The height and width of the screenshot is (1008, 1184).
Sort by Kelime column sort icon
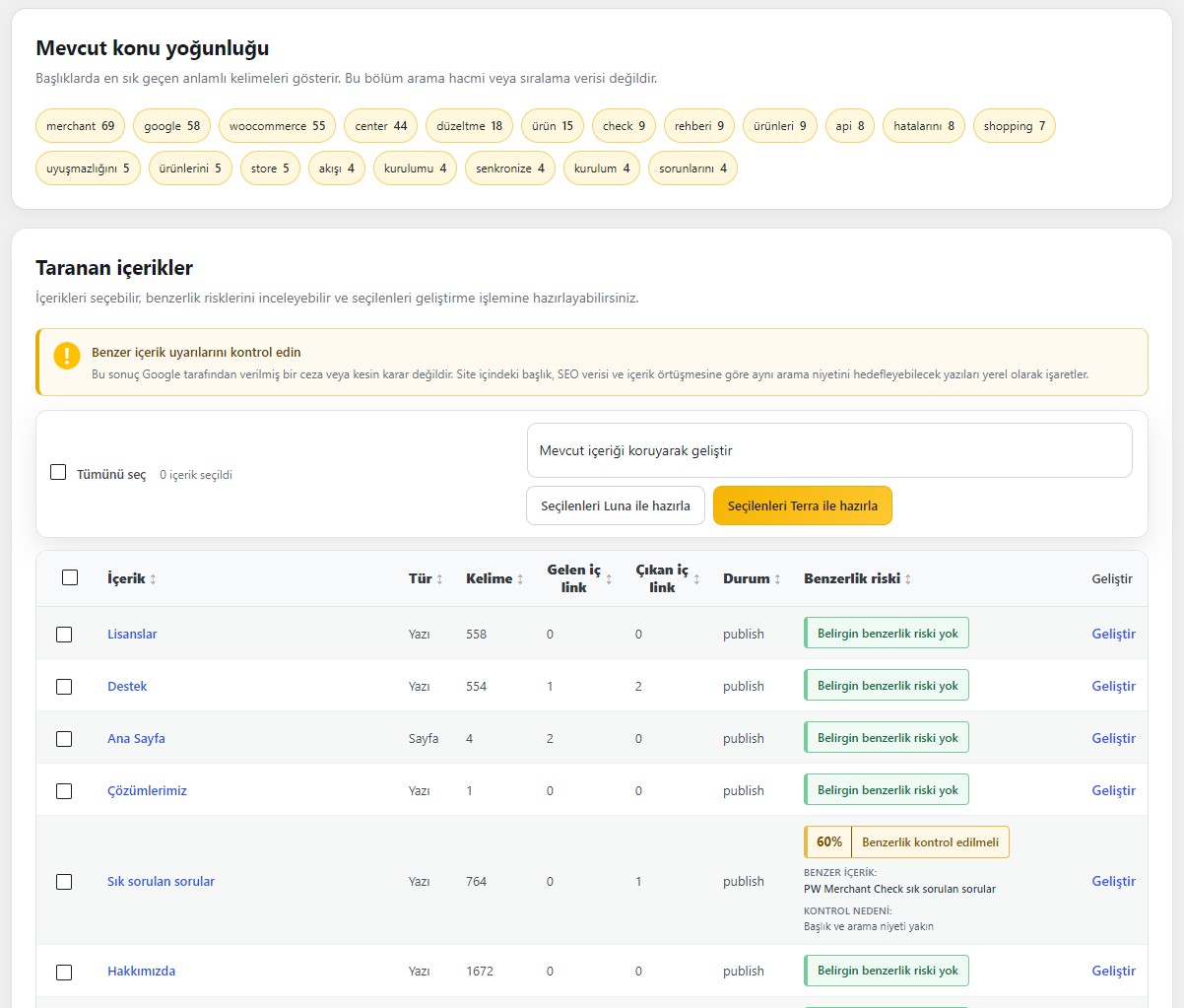(520, 579)
